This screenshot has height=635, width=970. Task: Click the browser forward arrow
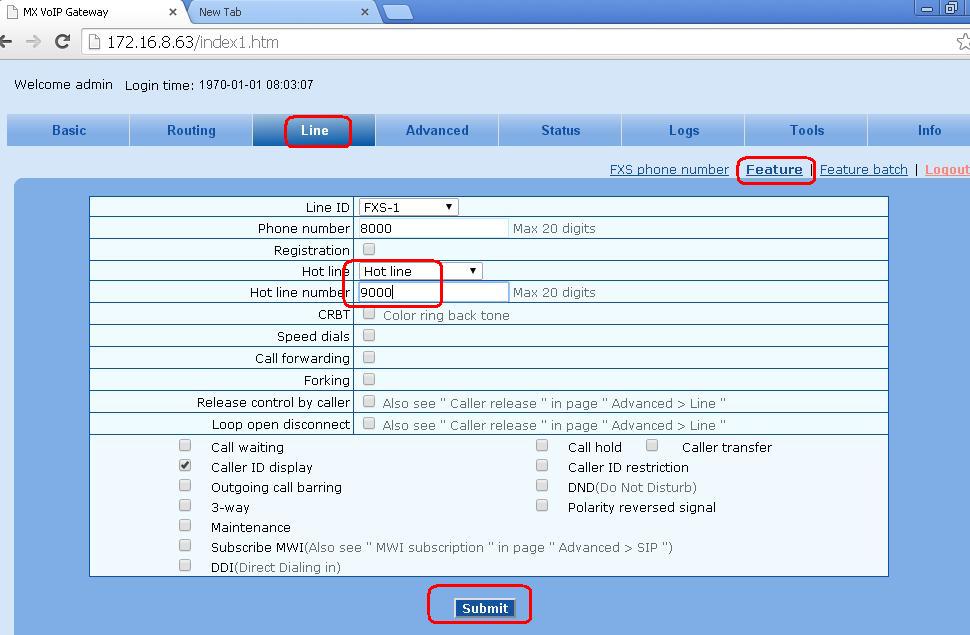point(33,42)
